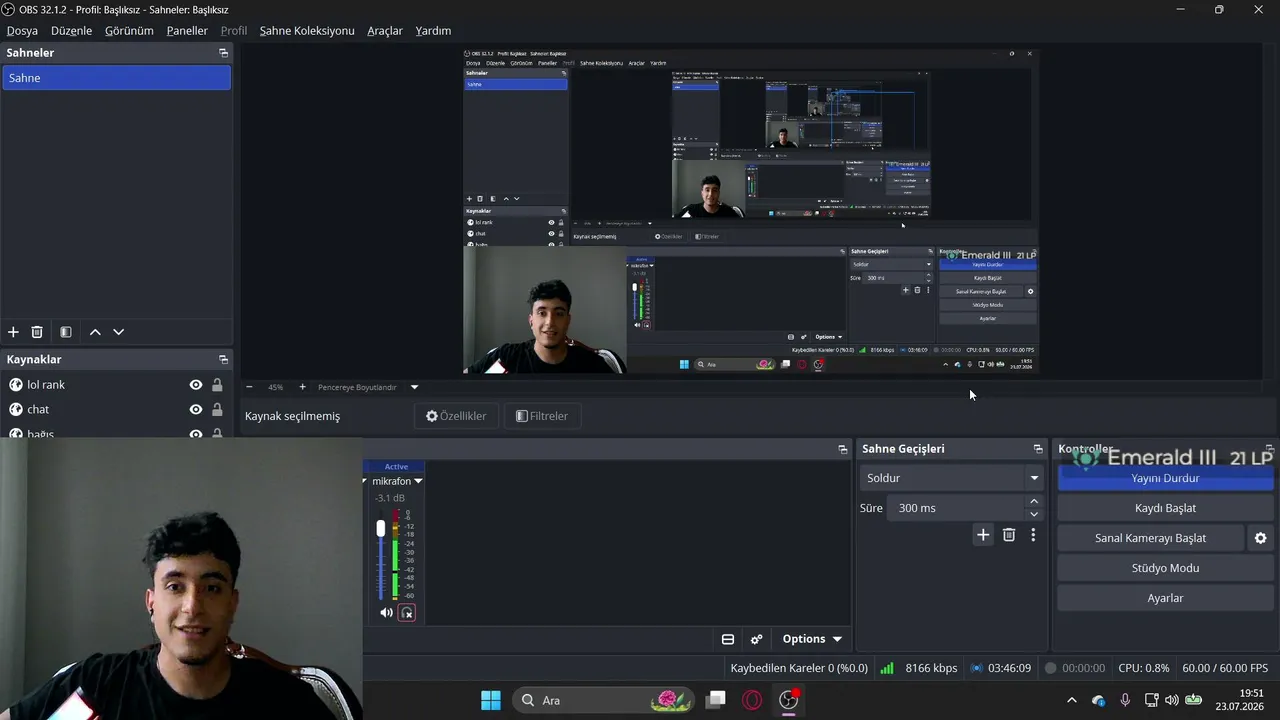This screenshot has width=1280, height=720.
Task: Open the volume icon in the system tray
Action: 1171,700
